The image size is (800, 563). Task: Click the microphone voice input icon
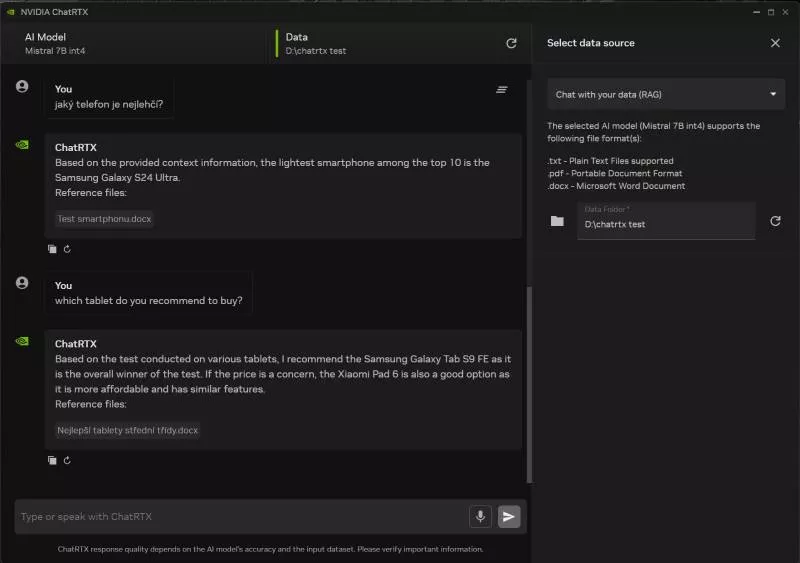[480, 516]
